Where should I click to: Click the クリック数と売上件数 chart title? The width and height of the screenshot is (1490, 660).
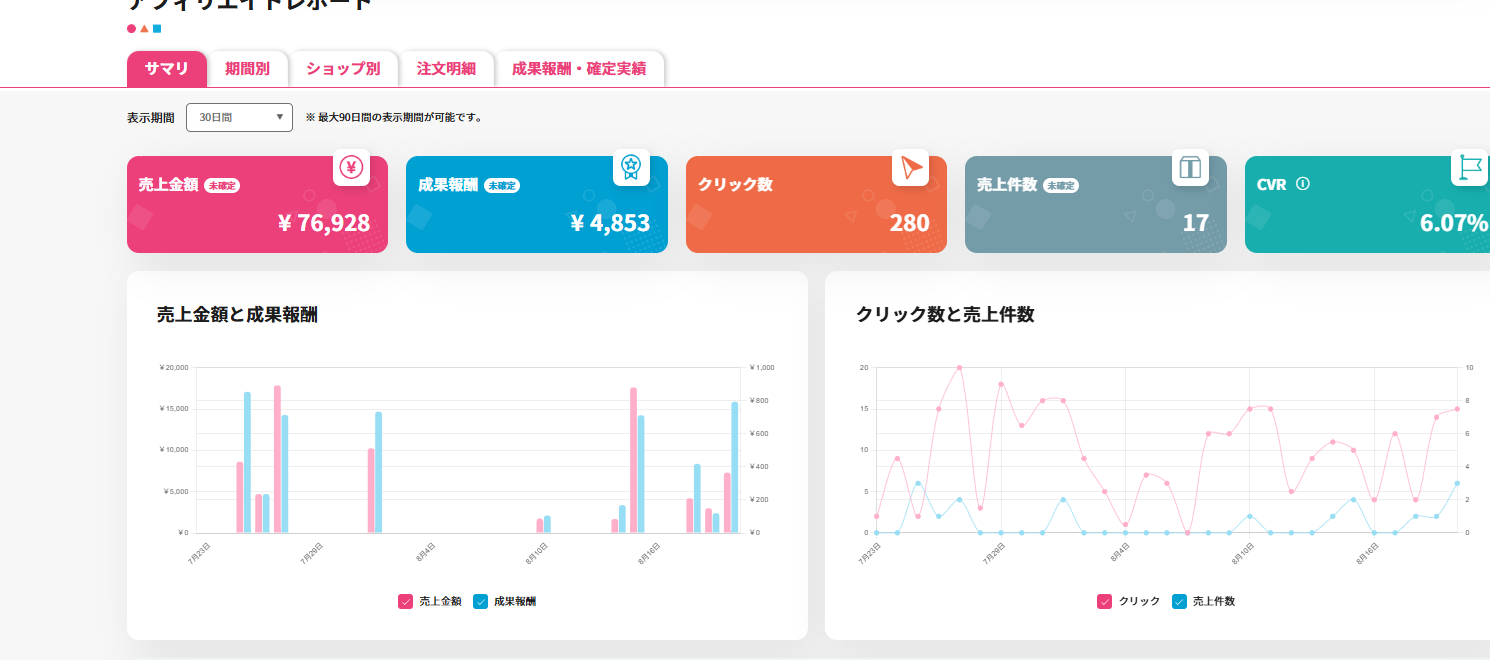945,314
